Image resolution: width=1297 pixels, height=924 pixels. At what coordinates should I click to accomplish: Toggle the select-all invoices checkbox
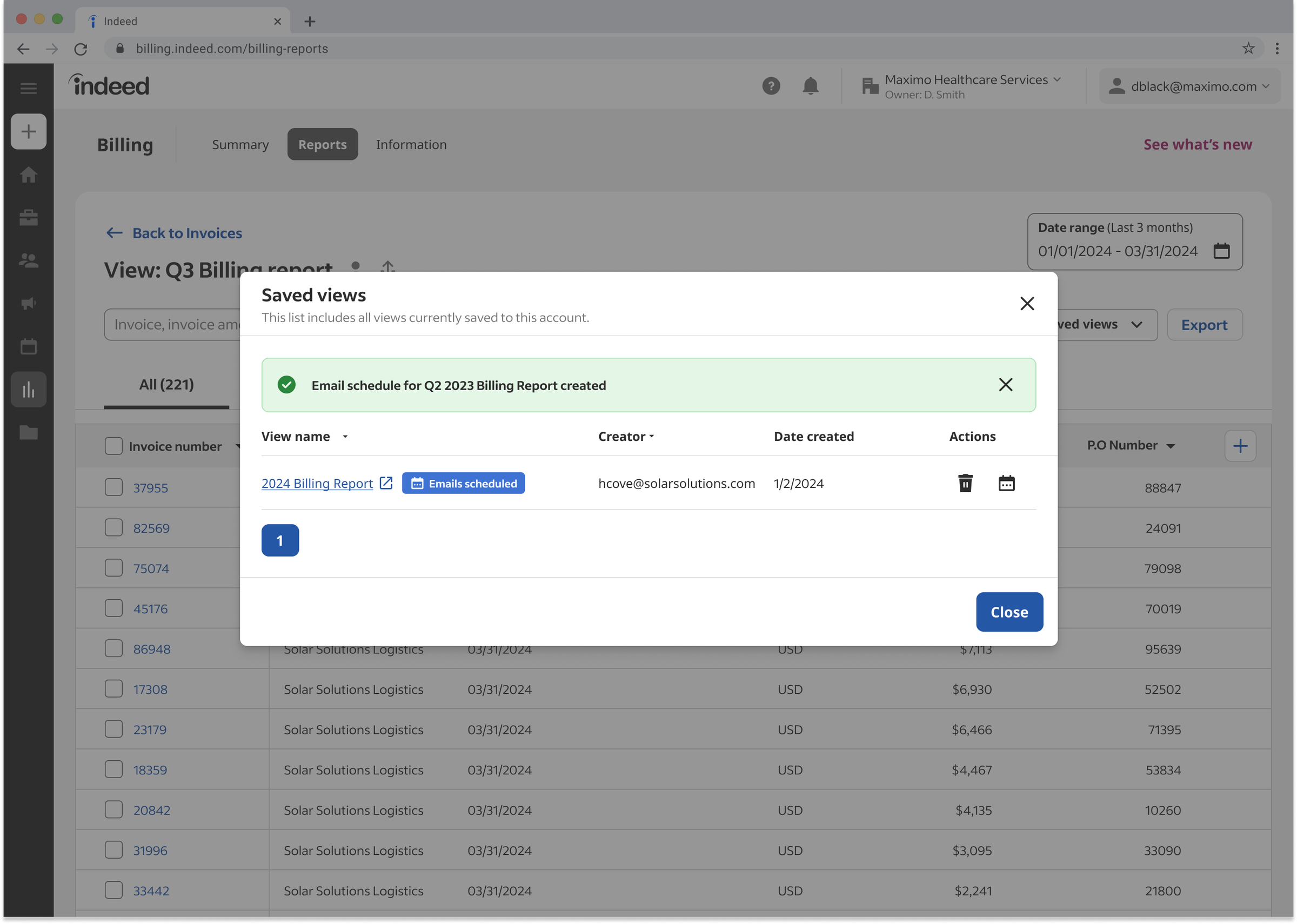[x=114, y=446]
